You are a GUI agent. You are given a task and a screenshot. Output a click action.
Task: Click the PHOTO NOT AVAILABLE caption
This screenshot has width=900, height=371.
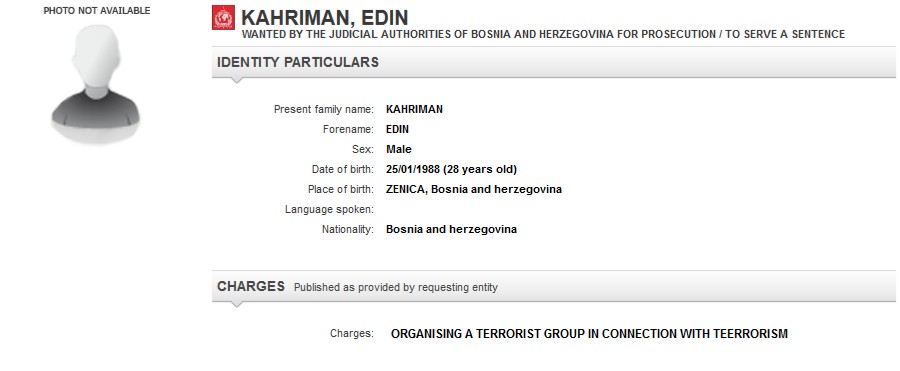point(97,11)
